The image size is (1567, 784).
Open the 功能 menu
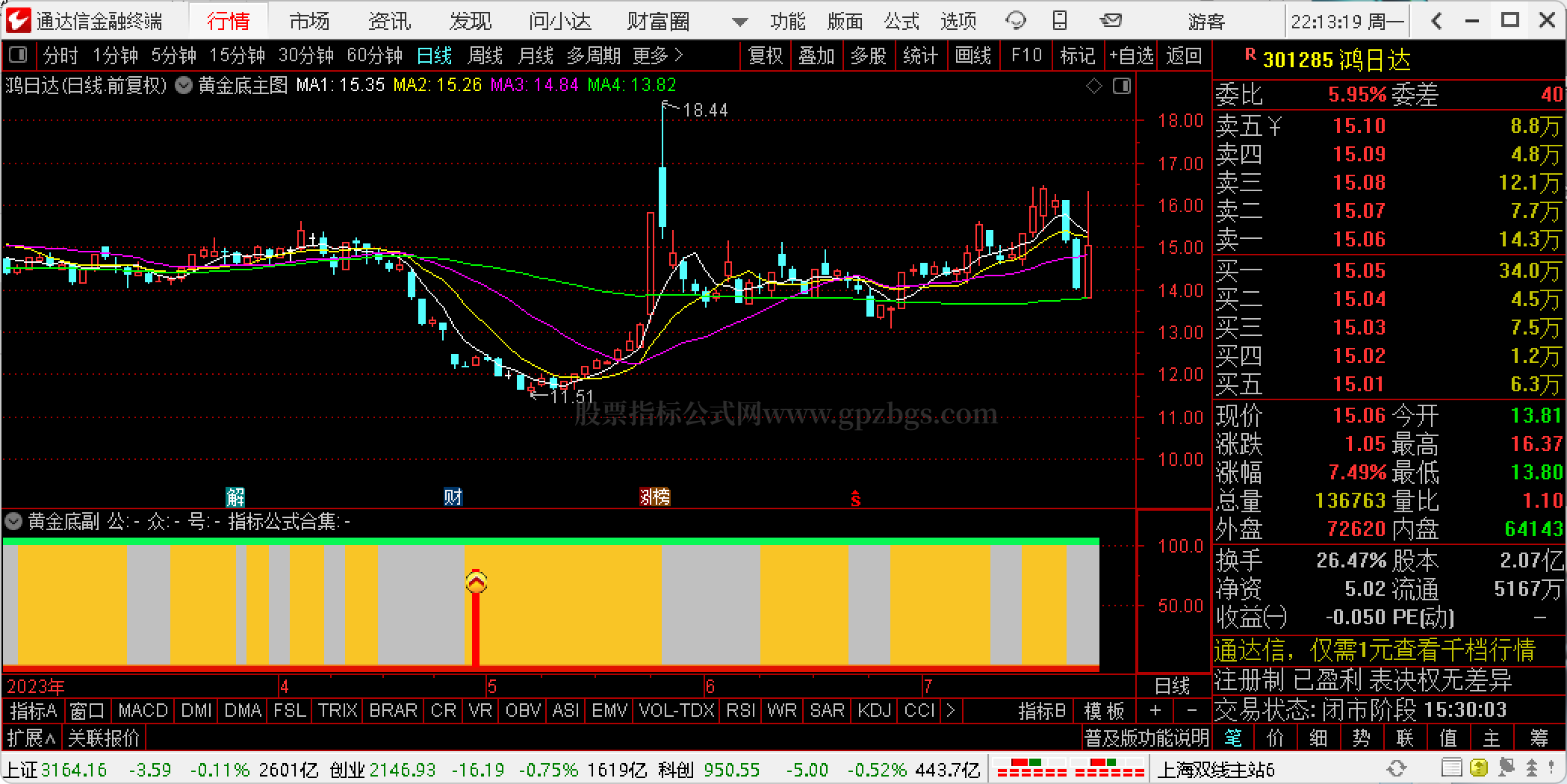click(788, 21)
